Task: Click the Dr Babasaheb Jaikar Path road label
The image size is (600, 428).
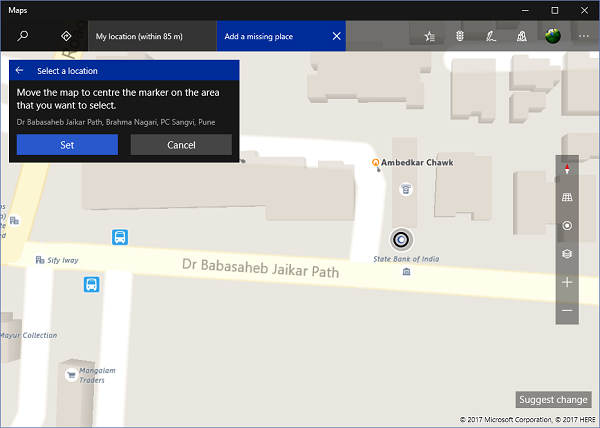Action: (x=260, y=268)
